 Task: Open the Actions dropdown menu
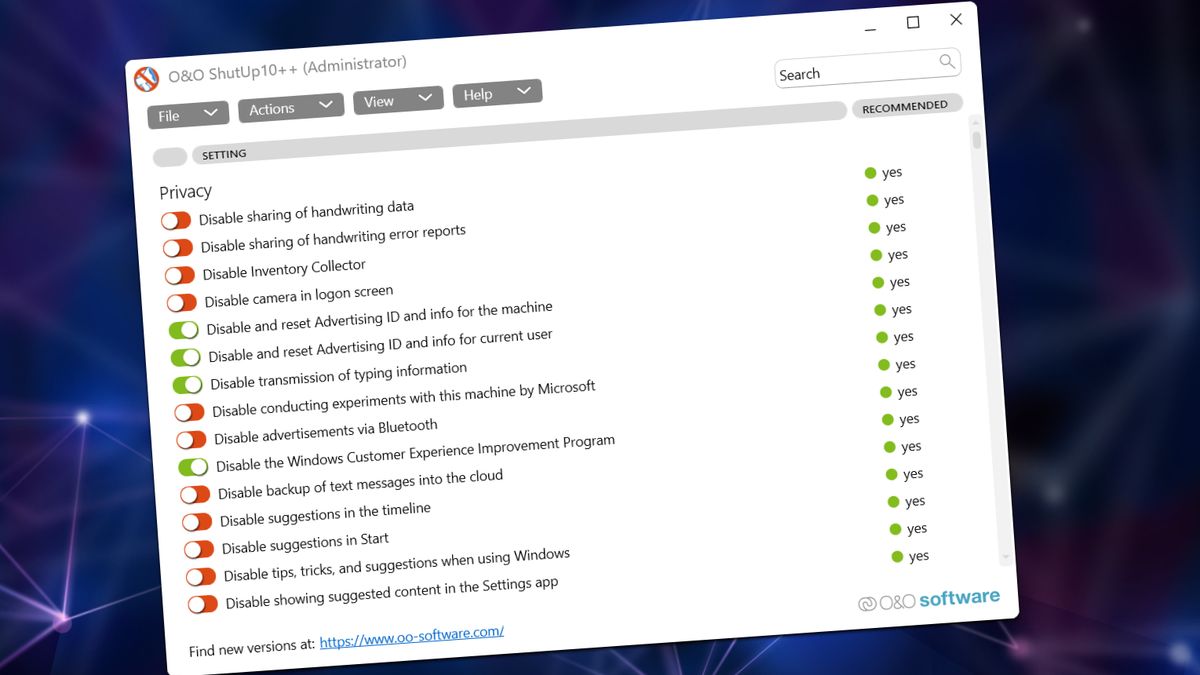(x=291, y=107)
